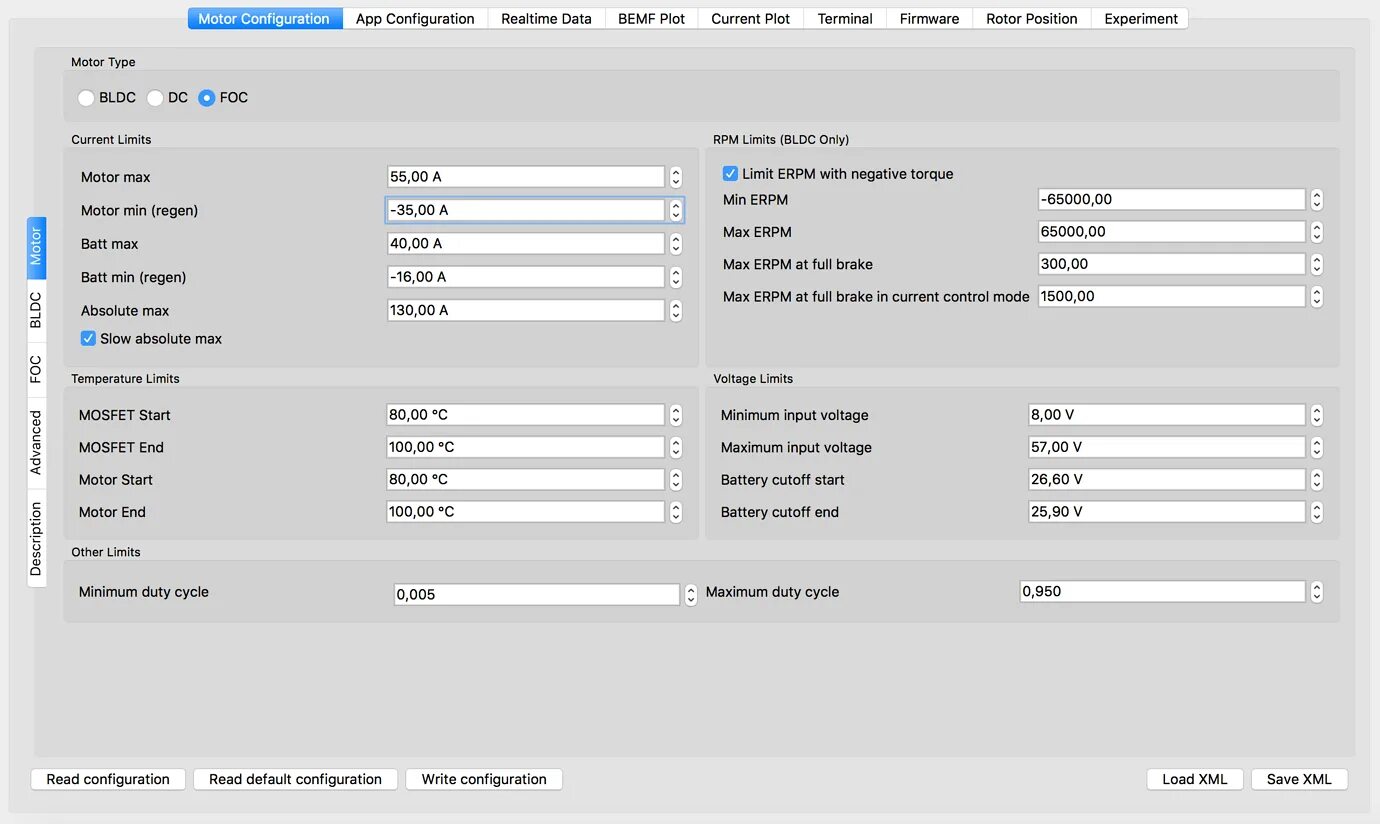Click the Batt max stepper control

pyautogui.click(x=676, y=244)
